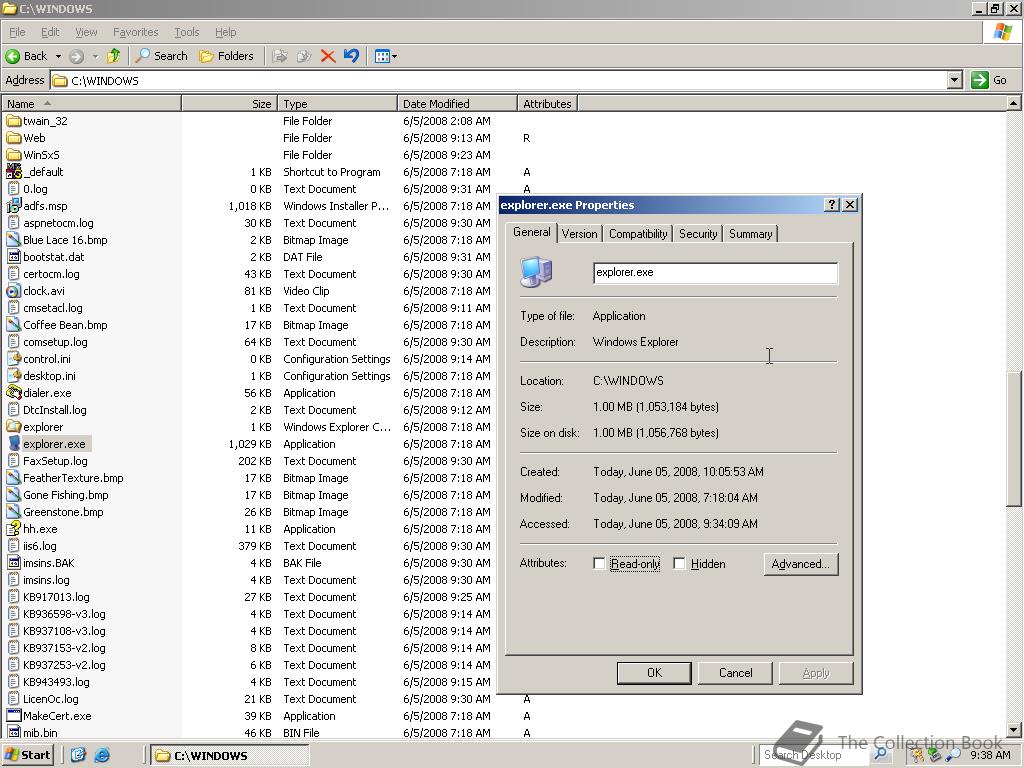Screen dimensions: 1024x768
Task: Click the dialog's question mark help button
Action: point(831,204)
